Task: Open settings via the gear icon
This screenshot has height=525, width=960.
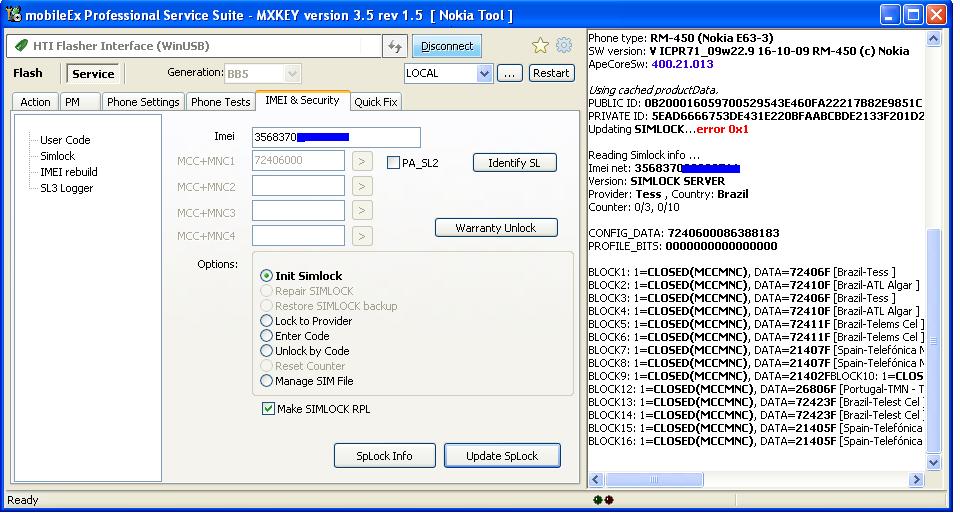Action: (564, 45)
